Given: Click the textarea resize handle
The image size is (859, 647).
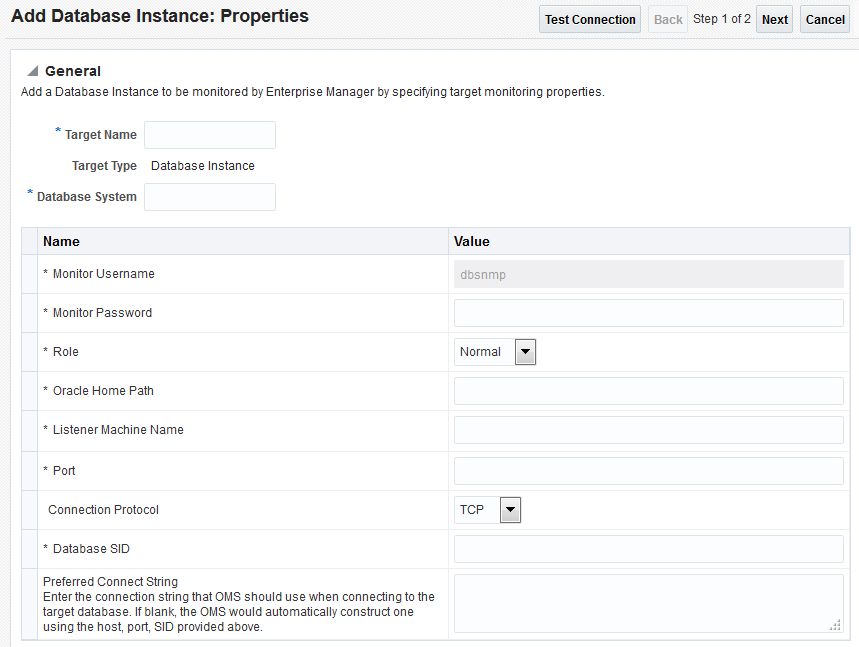Looking at the screenshot, I should [836, 625].
